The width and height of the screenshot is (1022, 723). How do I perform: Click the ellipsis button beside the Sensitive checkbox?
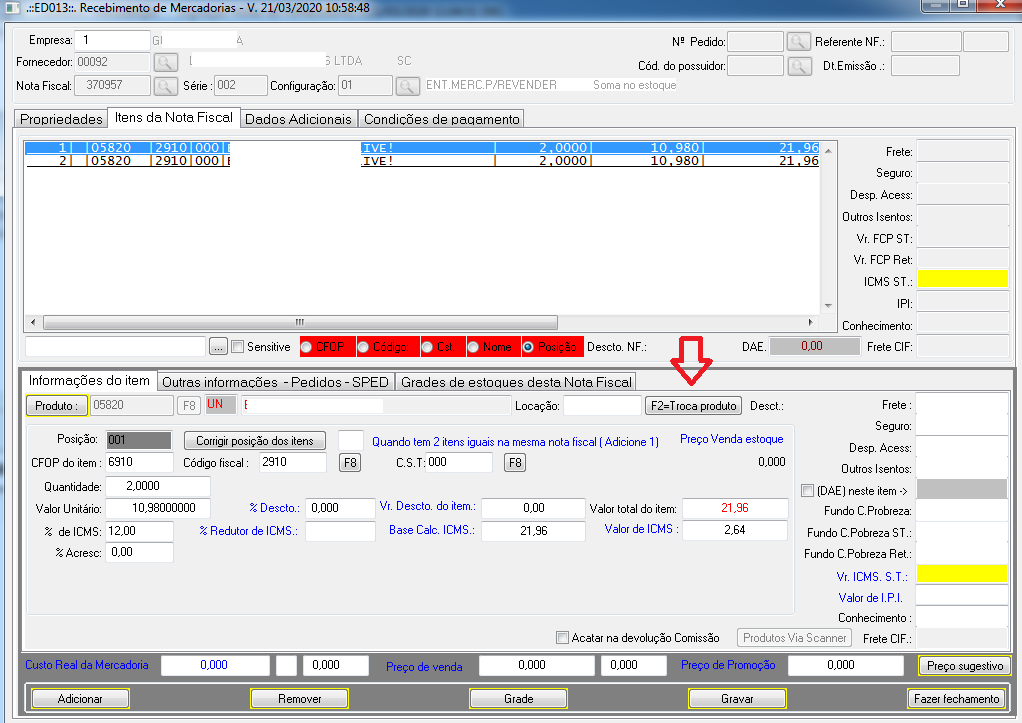[219, 347]
